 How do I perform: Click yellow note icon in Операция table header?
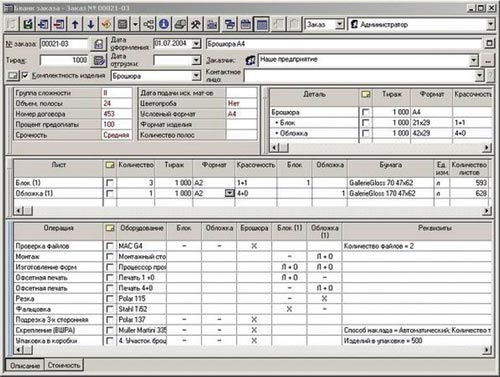click(110, 228)
